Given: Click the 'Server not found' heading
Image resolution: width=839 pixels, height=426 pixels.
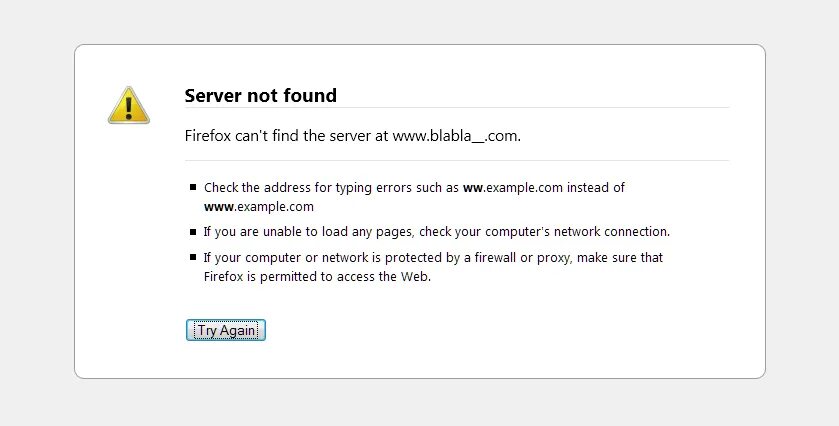Looking at the screenshot, I should tap(260, 96).
